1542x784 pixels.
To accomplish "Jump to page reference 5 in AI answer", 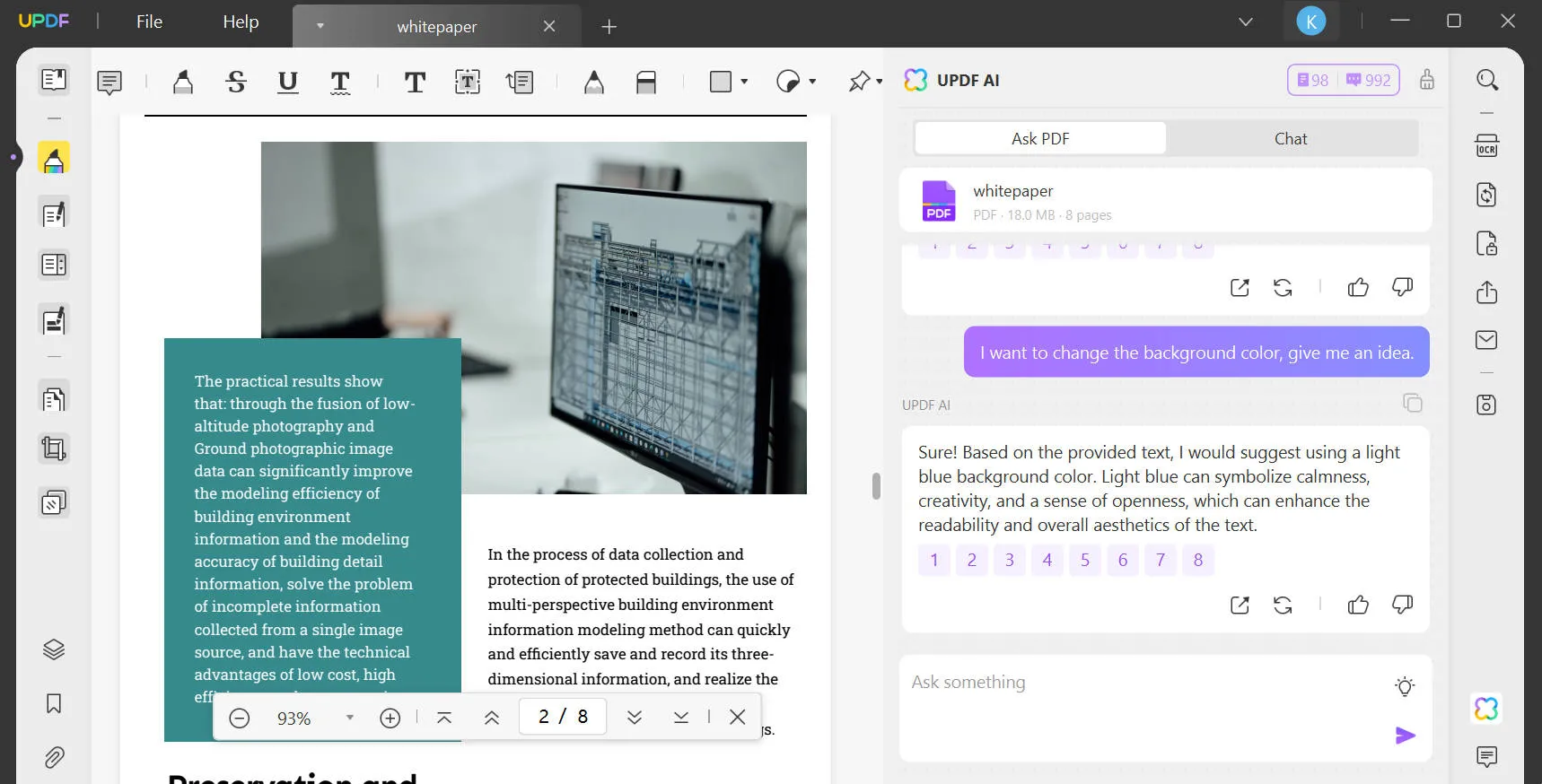I will click(x=1085, y=560).
